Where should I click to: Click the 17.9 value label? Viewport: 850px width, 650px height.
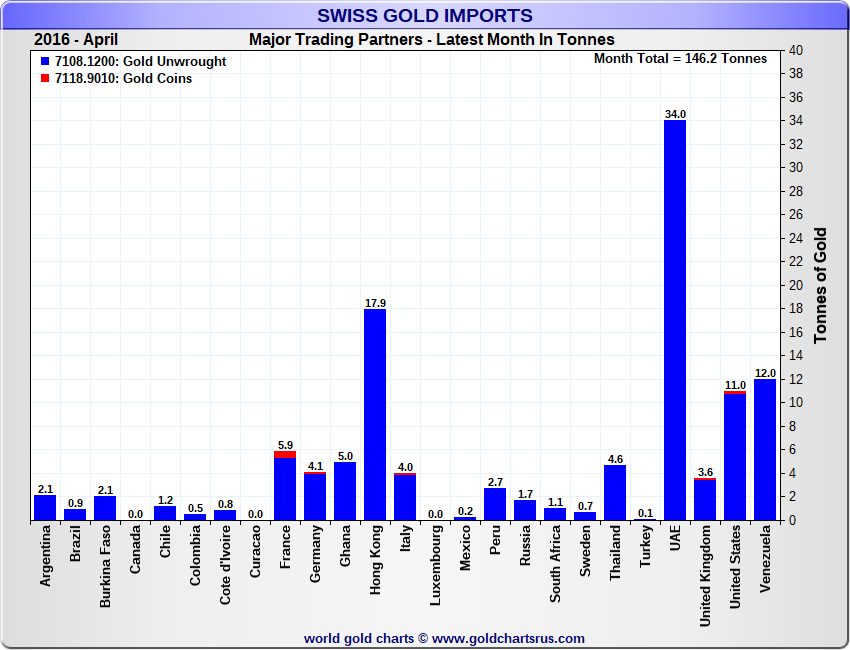[375, 303]
